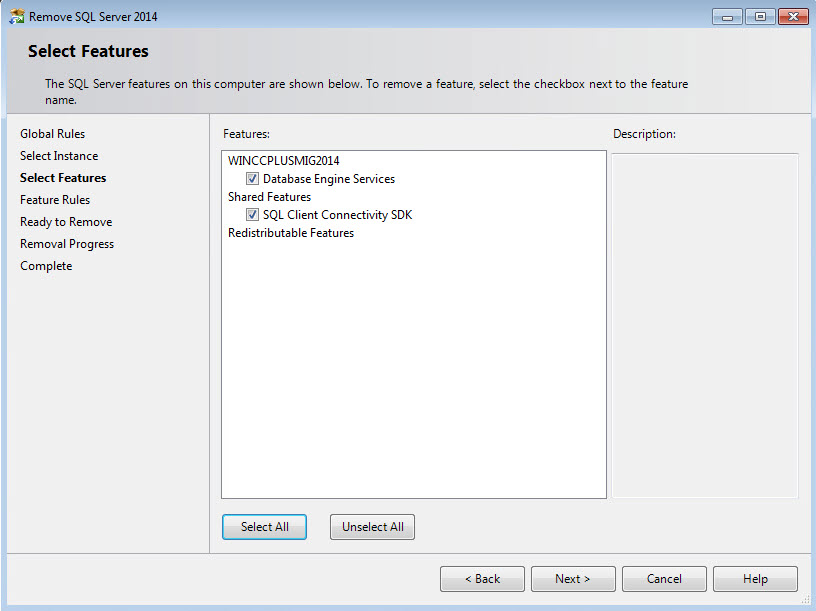Uncheck Database Engine Services checkbox
This screenshot has height=611, width=816.
pyautogui.click(x=252, y=179)
